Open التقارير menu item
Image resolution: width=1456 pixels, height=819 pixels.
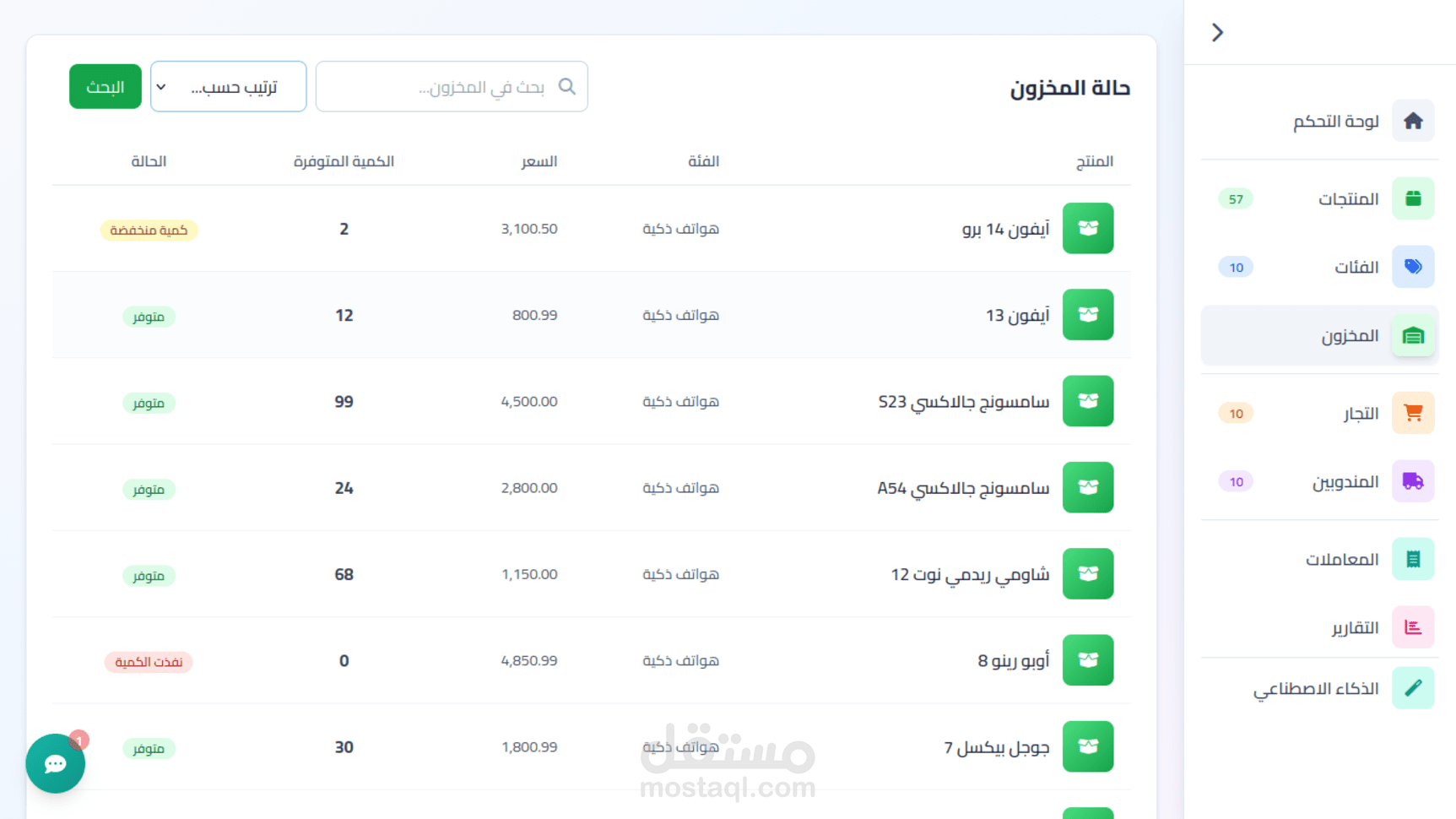pyautogui.click(x=1320, y=627)
